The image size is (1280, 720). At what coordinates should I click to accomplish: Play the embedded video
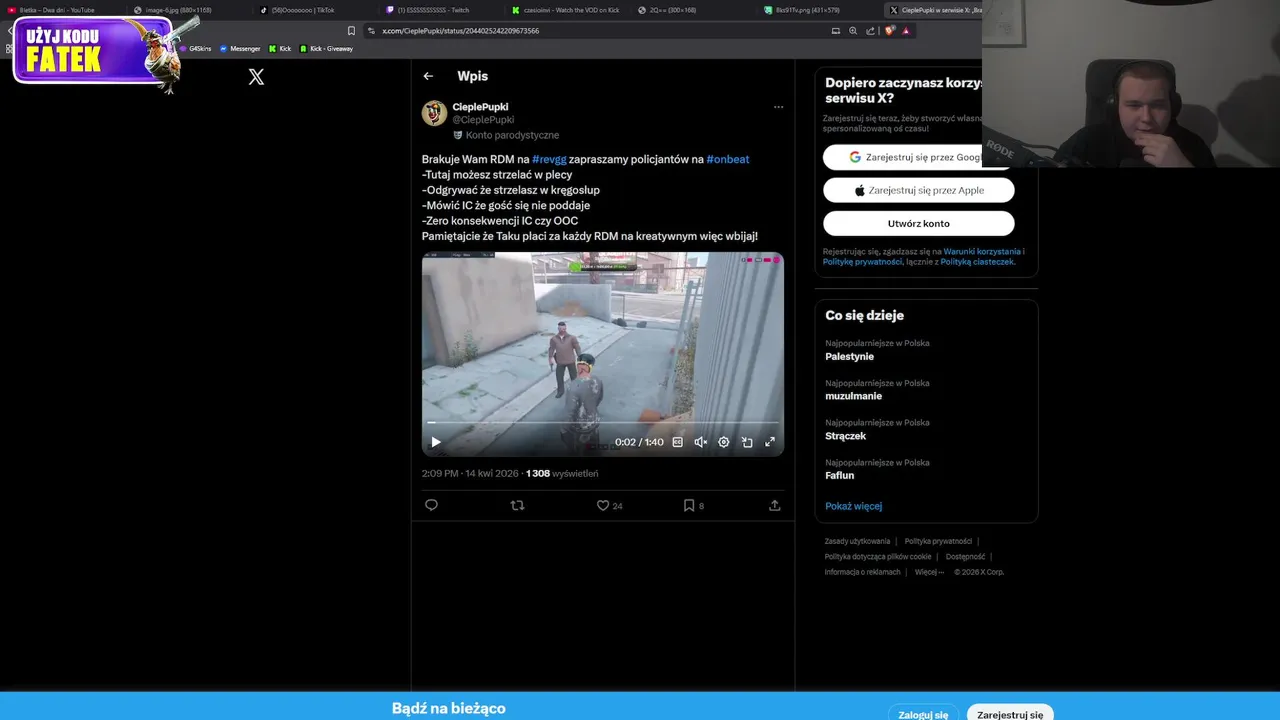[435, 442]
